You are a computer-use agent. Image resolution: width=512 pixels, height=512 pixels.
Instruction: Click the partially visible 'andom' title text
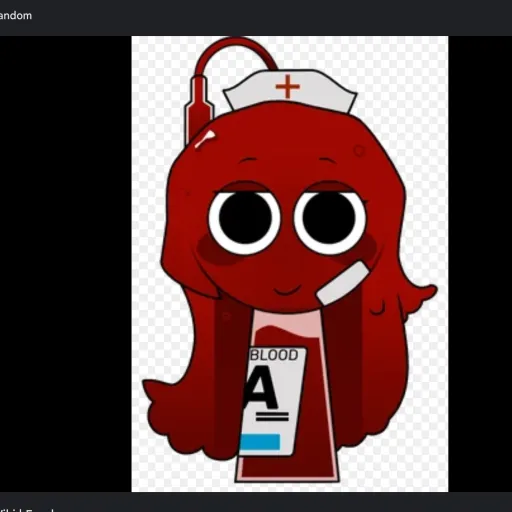coord(16,16)
